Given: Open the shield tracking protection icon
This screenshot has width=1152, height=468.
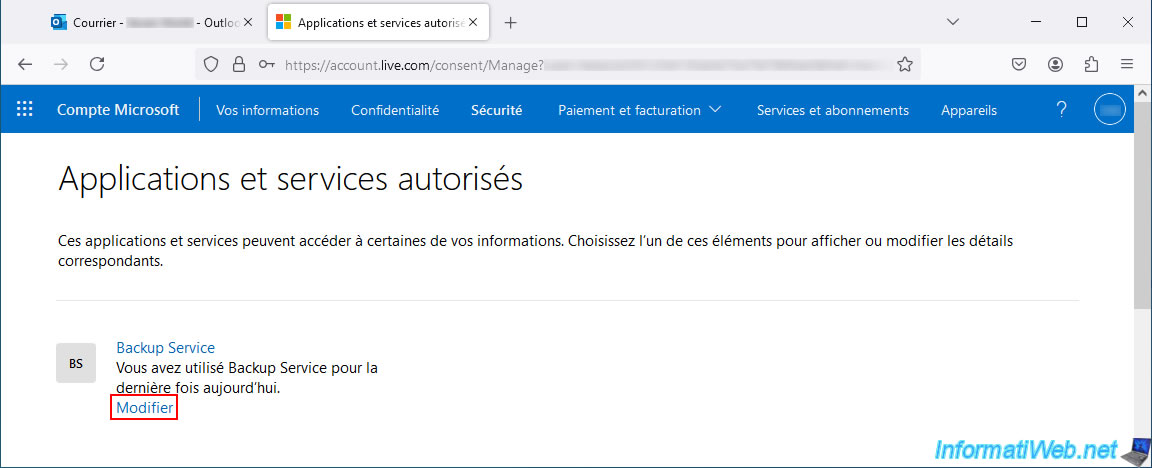Looking at the screenshot, I should (x=212, y=65).
